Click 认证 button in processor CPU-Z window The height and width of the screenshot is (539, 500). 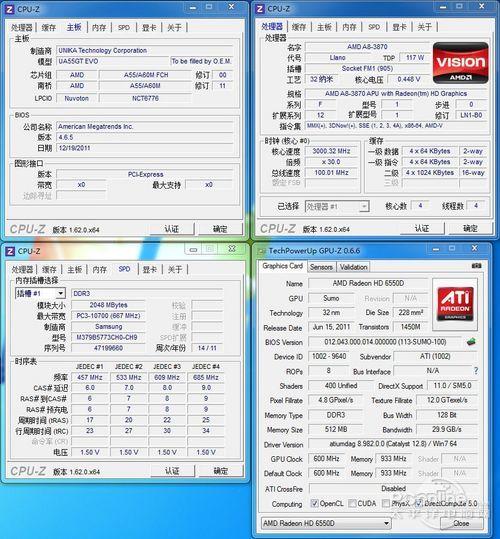[x=422, y=229]
